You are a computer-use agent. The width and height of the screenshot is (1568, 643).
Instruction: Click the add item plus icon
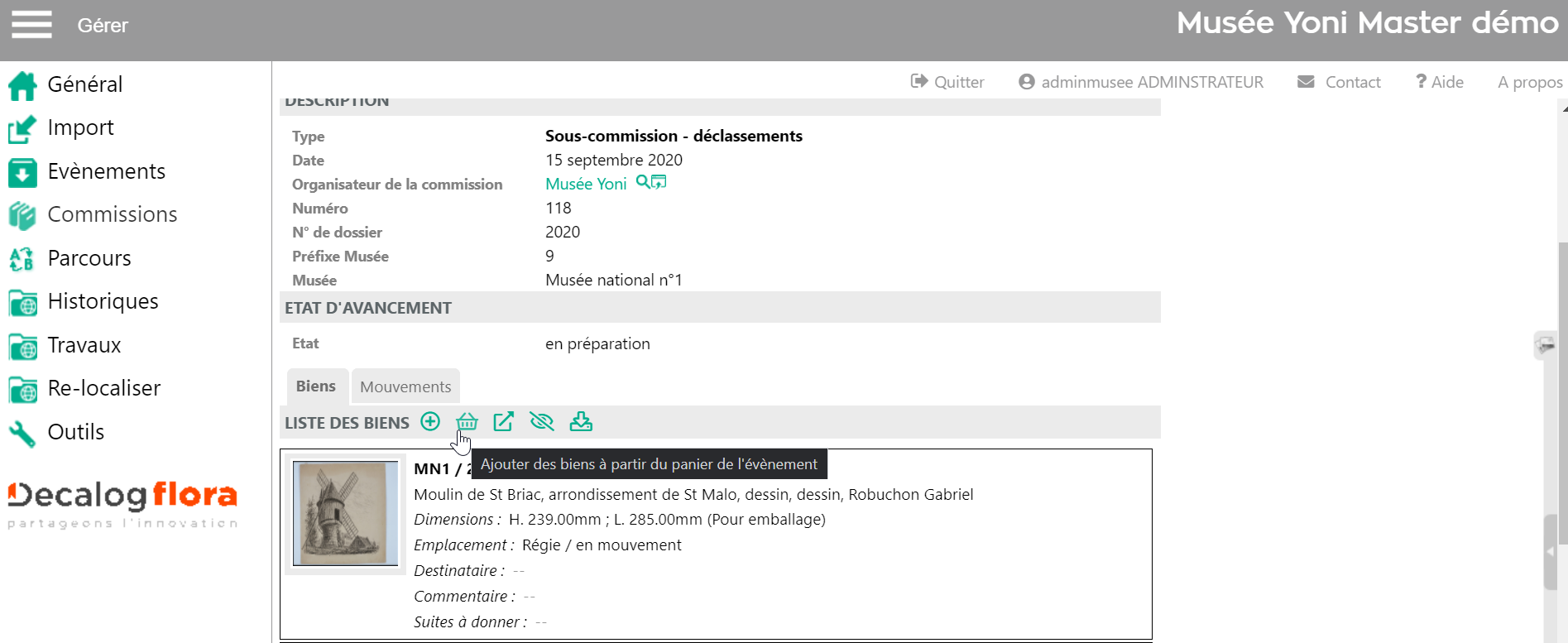click(x=430, y=422)
